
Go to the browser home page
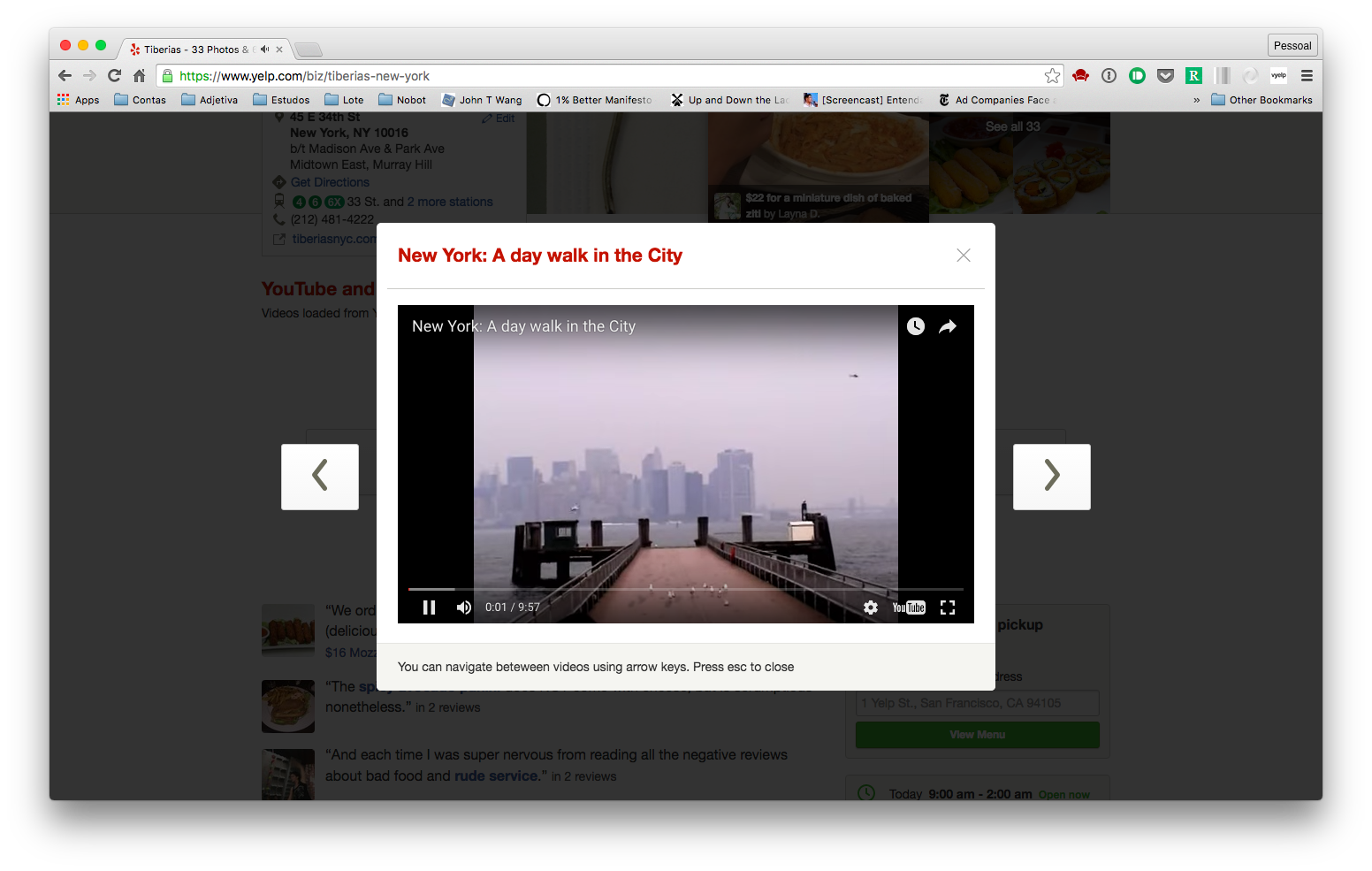coord(139,76)
